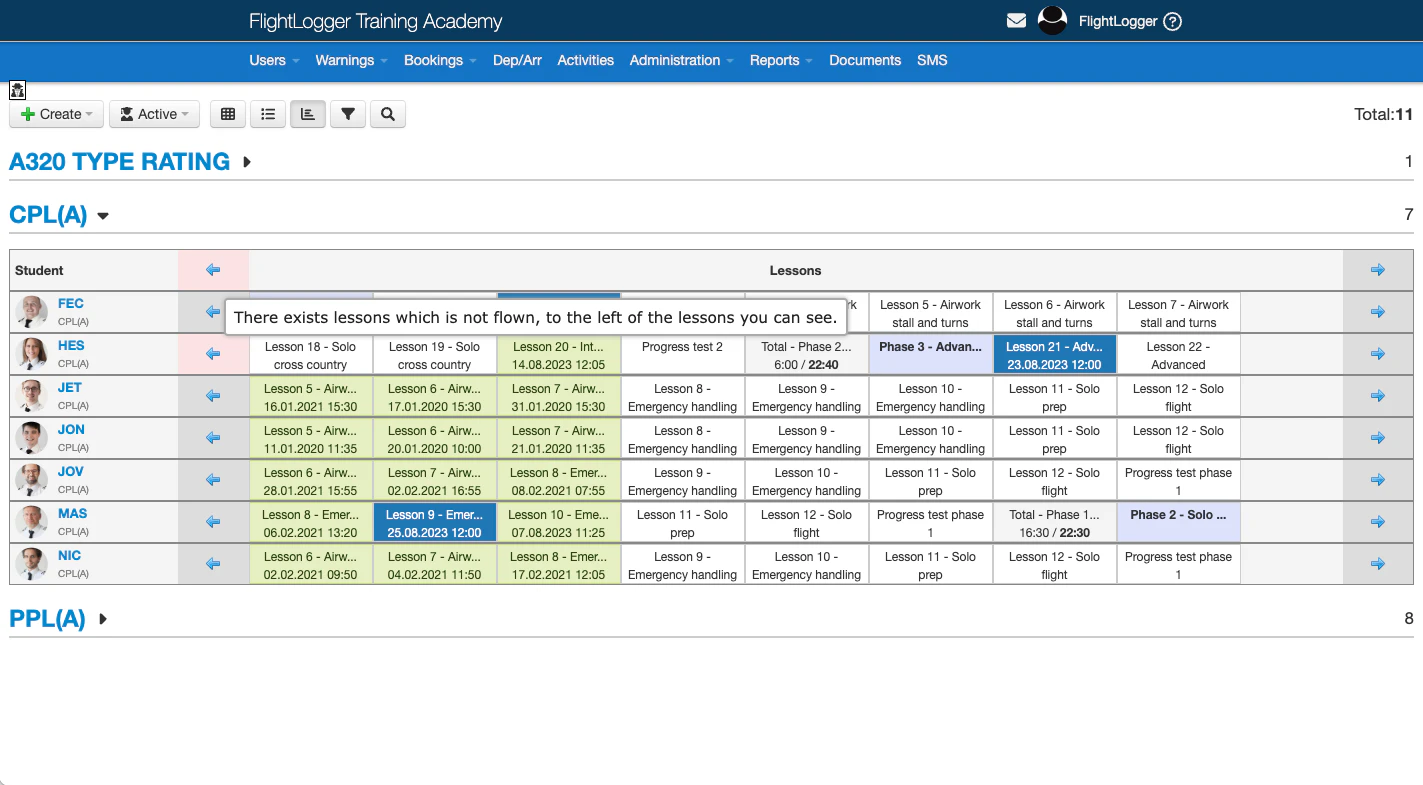Open the filter using the funnel icon
The width and height of the screenshot is (1423, 785).
(x=347, y=114)
